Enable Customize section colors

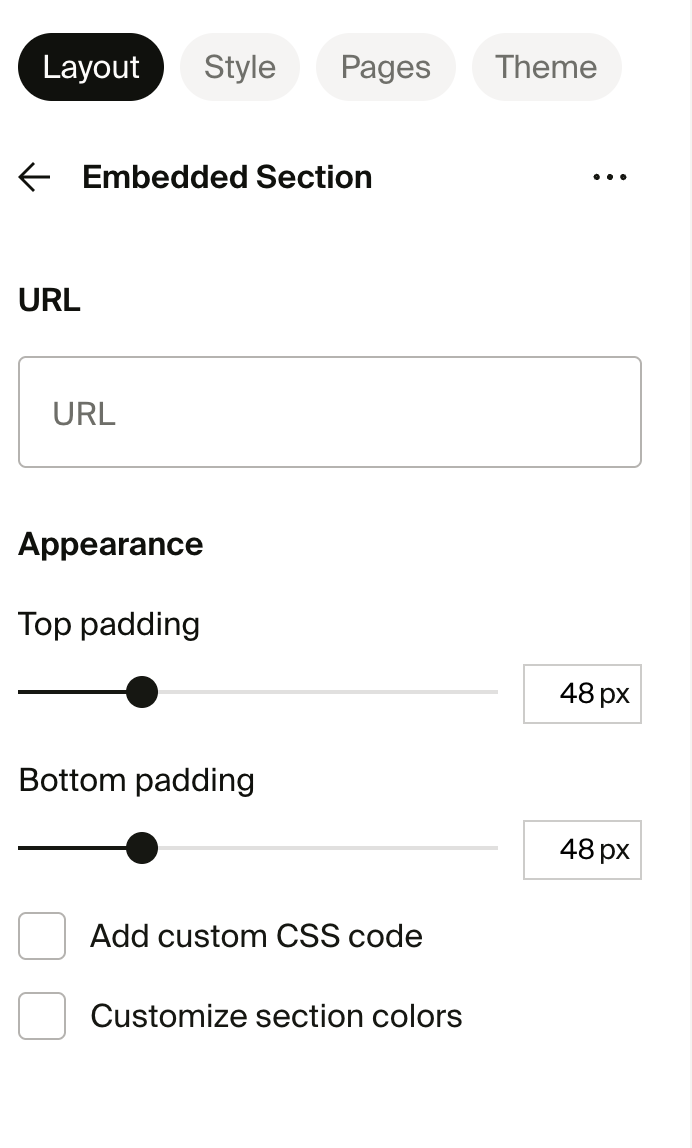click(x=42, y=1016)
